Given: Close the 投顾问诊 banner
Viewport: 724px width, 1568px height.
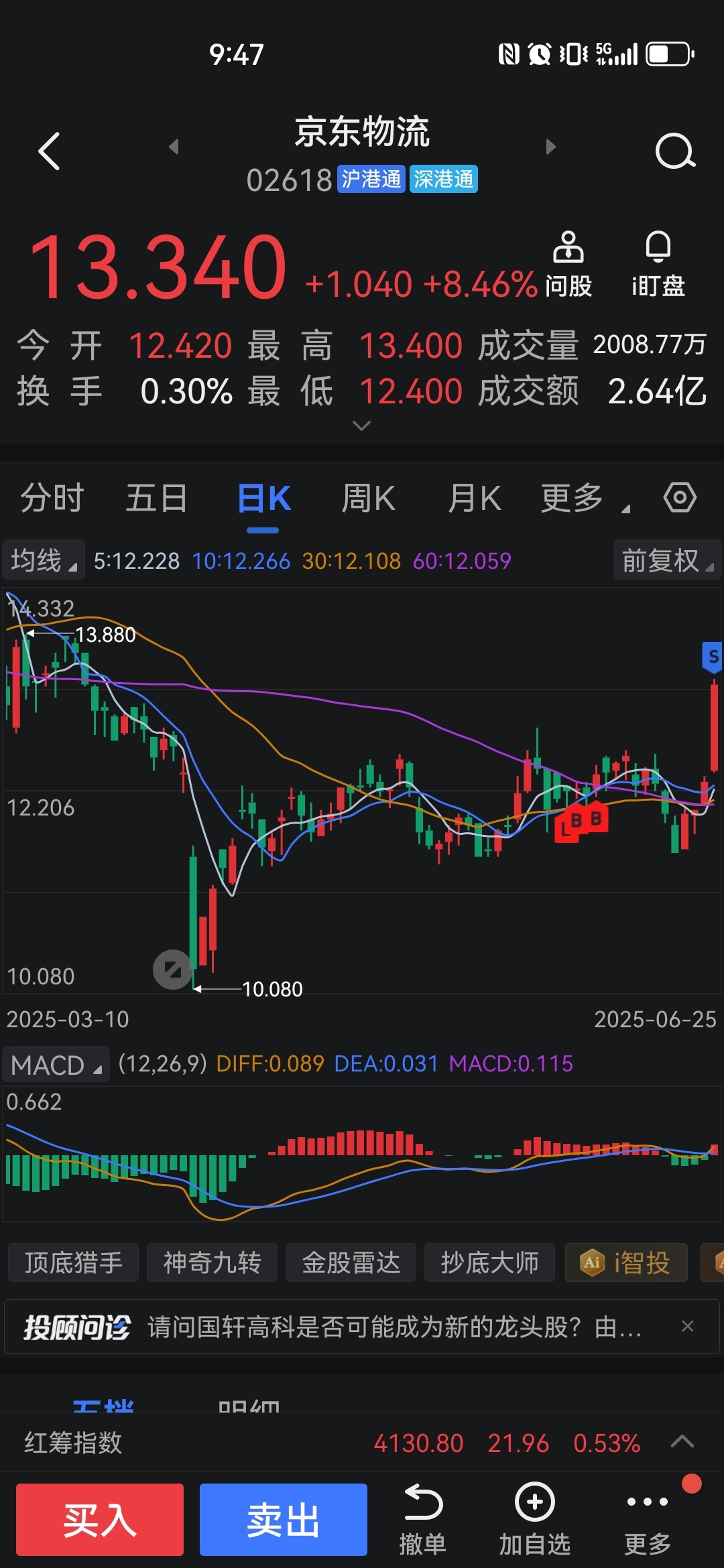Looking at the screenshot, I should [x=687, y=1326].
